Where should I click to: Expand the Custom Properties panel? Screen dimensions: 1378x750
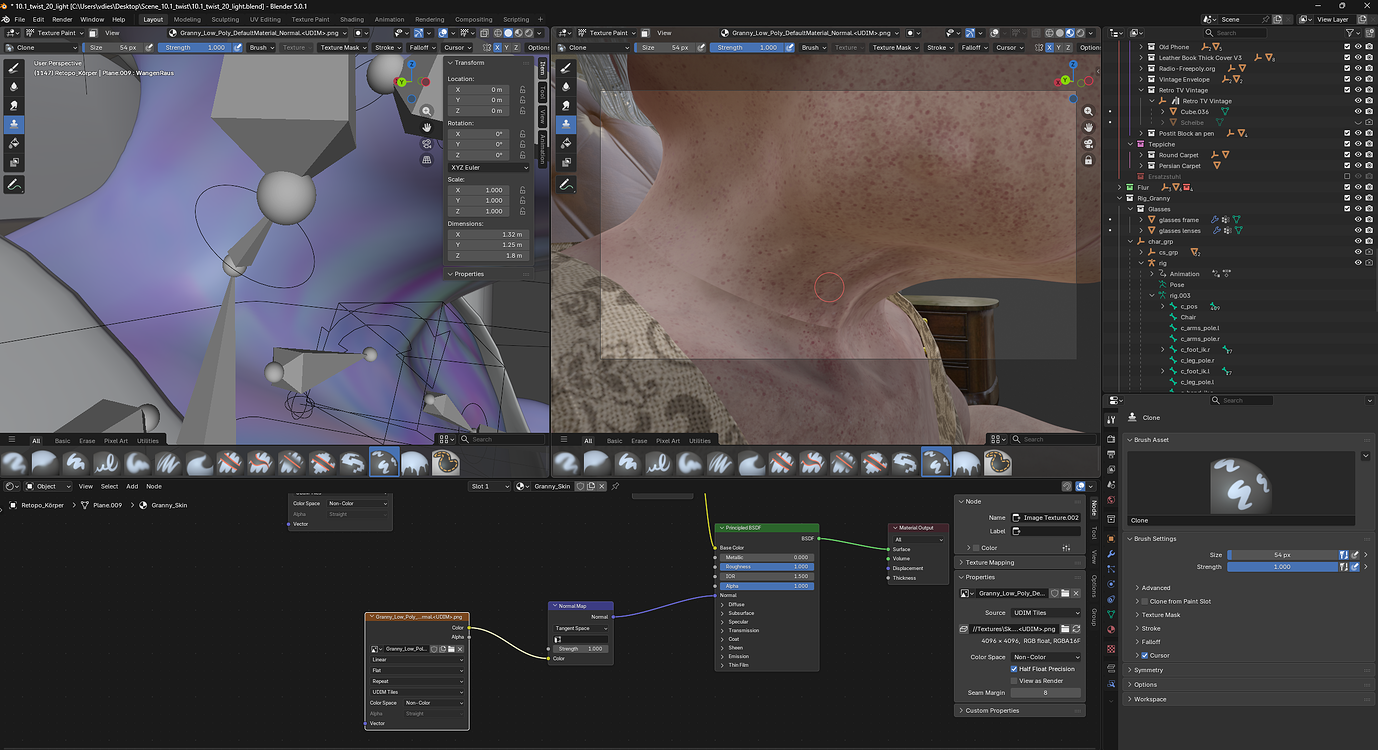[1020, 710]
